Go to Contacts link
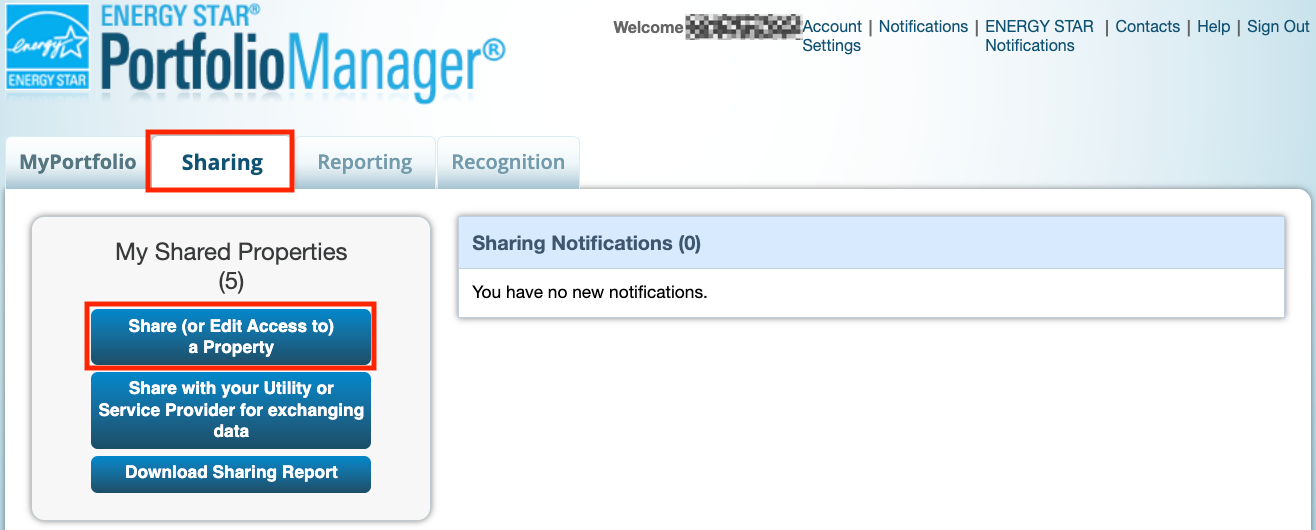This screenshot has height=530, width=1316. click(x=1147, y=27)
